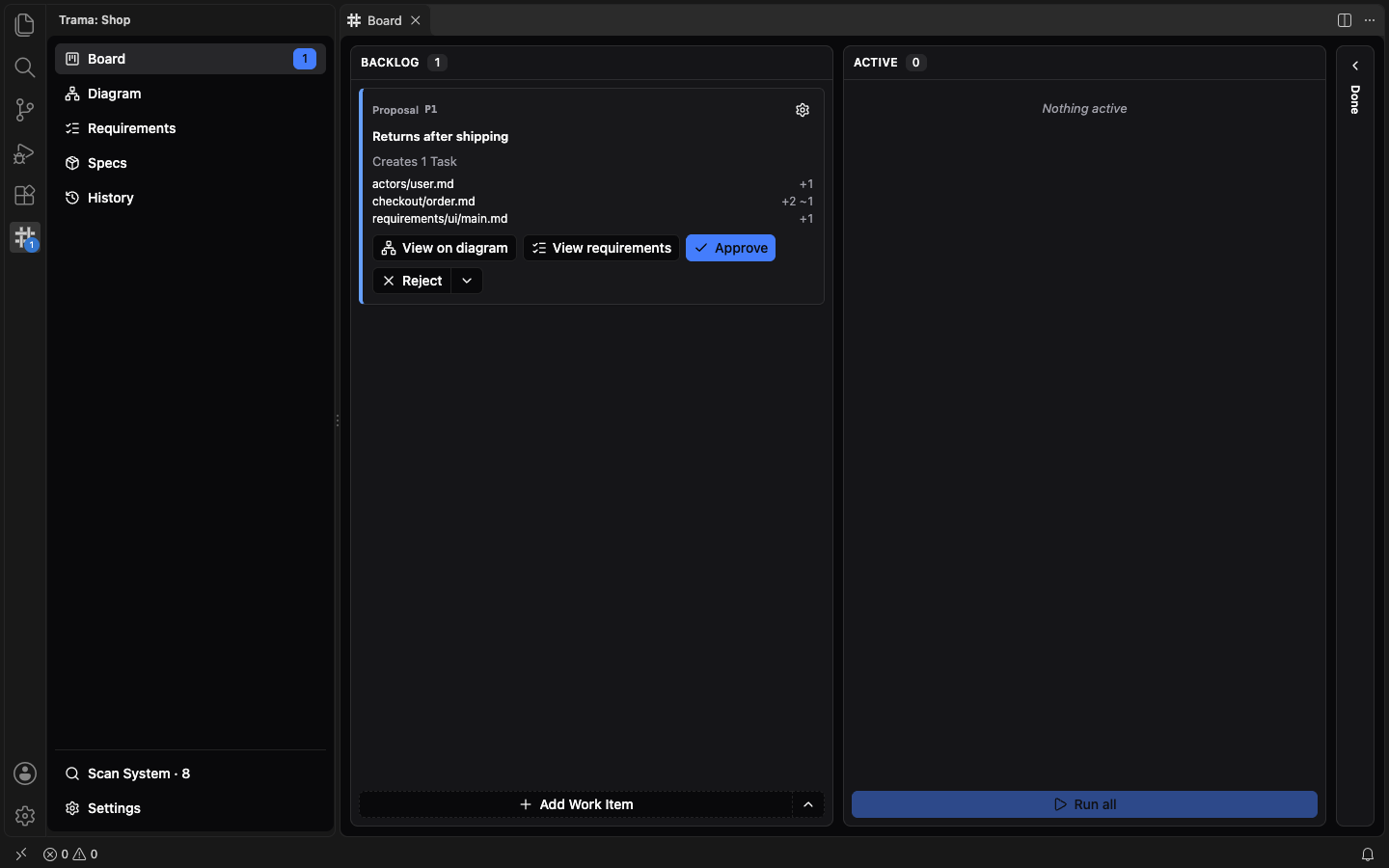Approve the Returns after shipping proposal
The width and height of the screenshot is (1389, 868).
731,248
